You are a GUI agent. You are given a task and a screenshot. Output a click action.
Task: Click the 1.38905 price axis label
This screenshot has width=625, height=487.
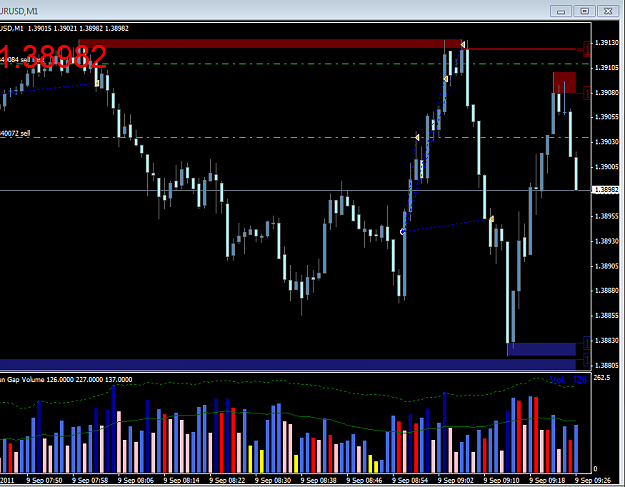tap(607, 266)
